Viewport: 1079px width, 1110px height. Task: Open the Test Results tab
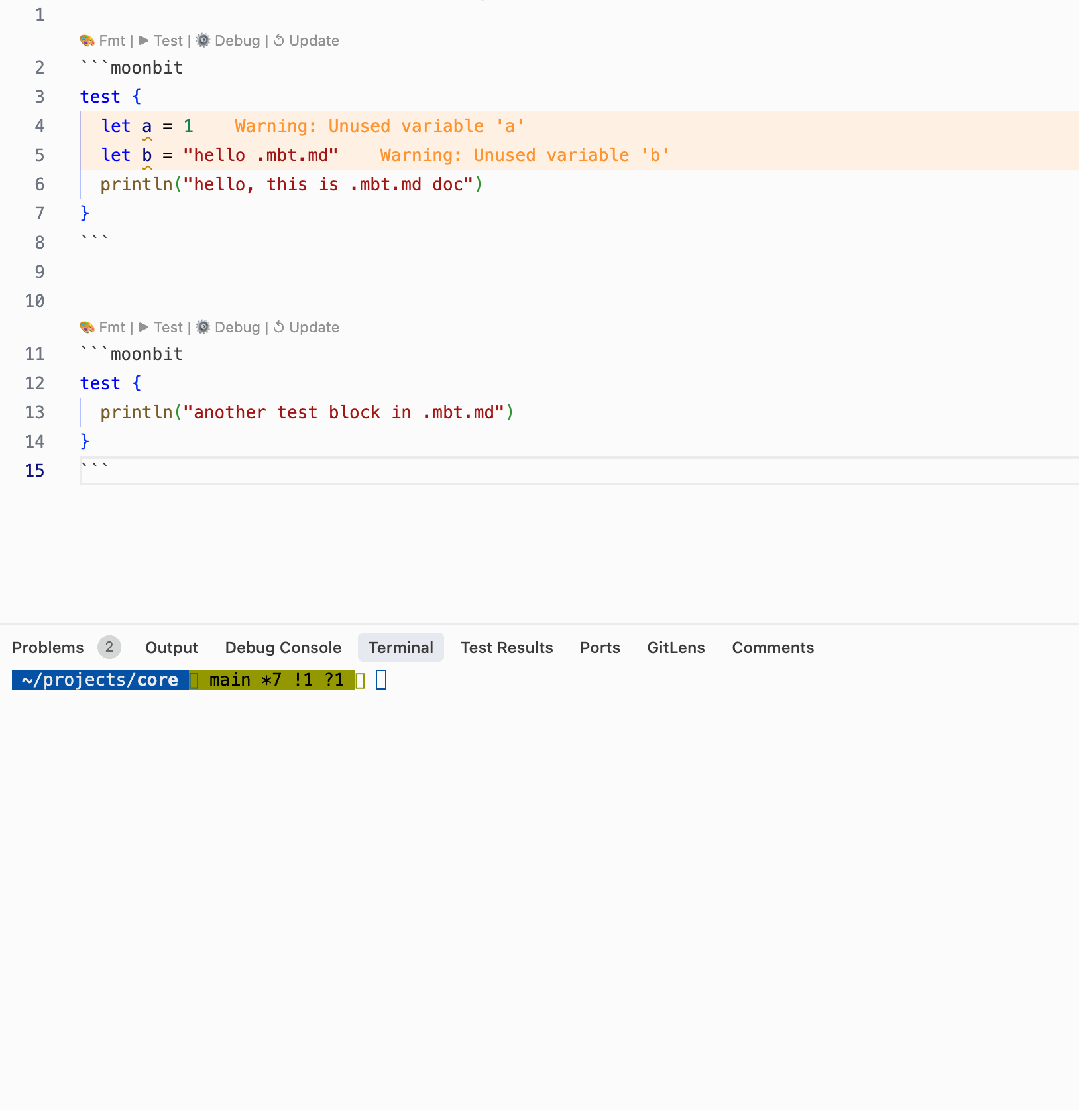click(x=507, y=648)
